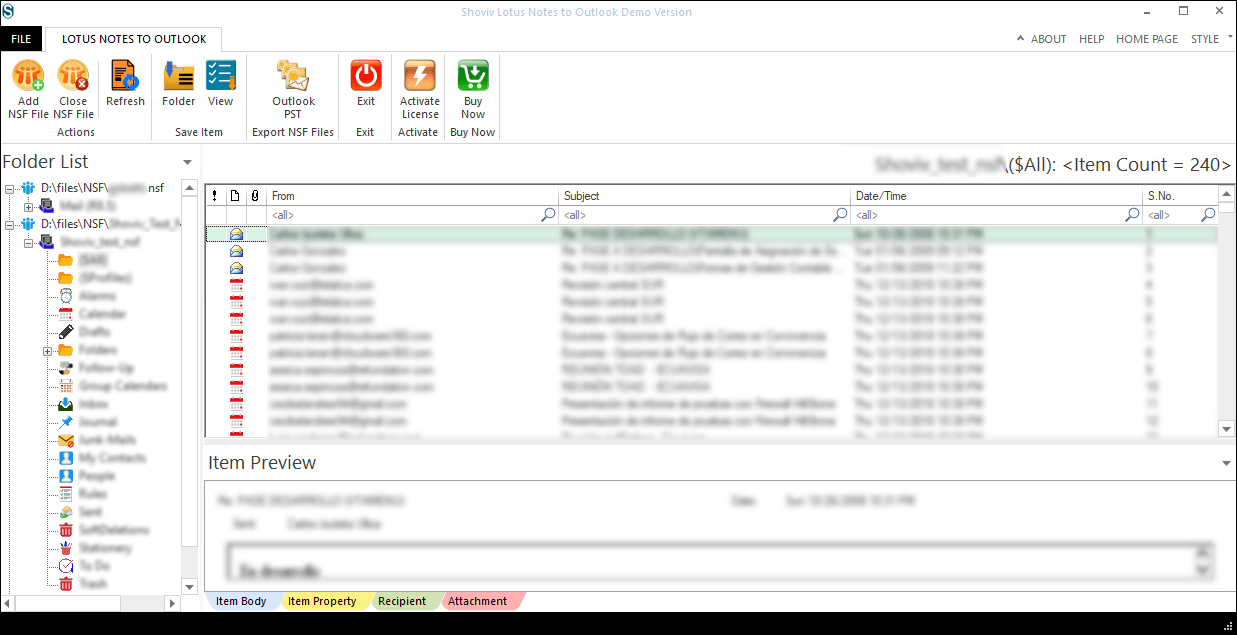The height and width of the screenshot is (635, 1237).
Task: Select the To Do icon in tree
Action: (x=65, y=566)
